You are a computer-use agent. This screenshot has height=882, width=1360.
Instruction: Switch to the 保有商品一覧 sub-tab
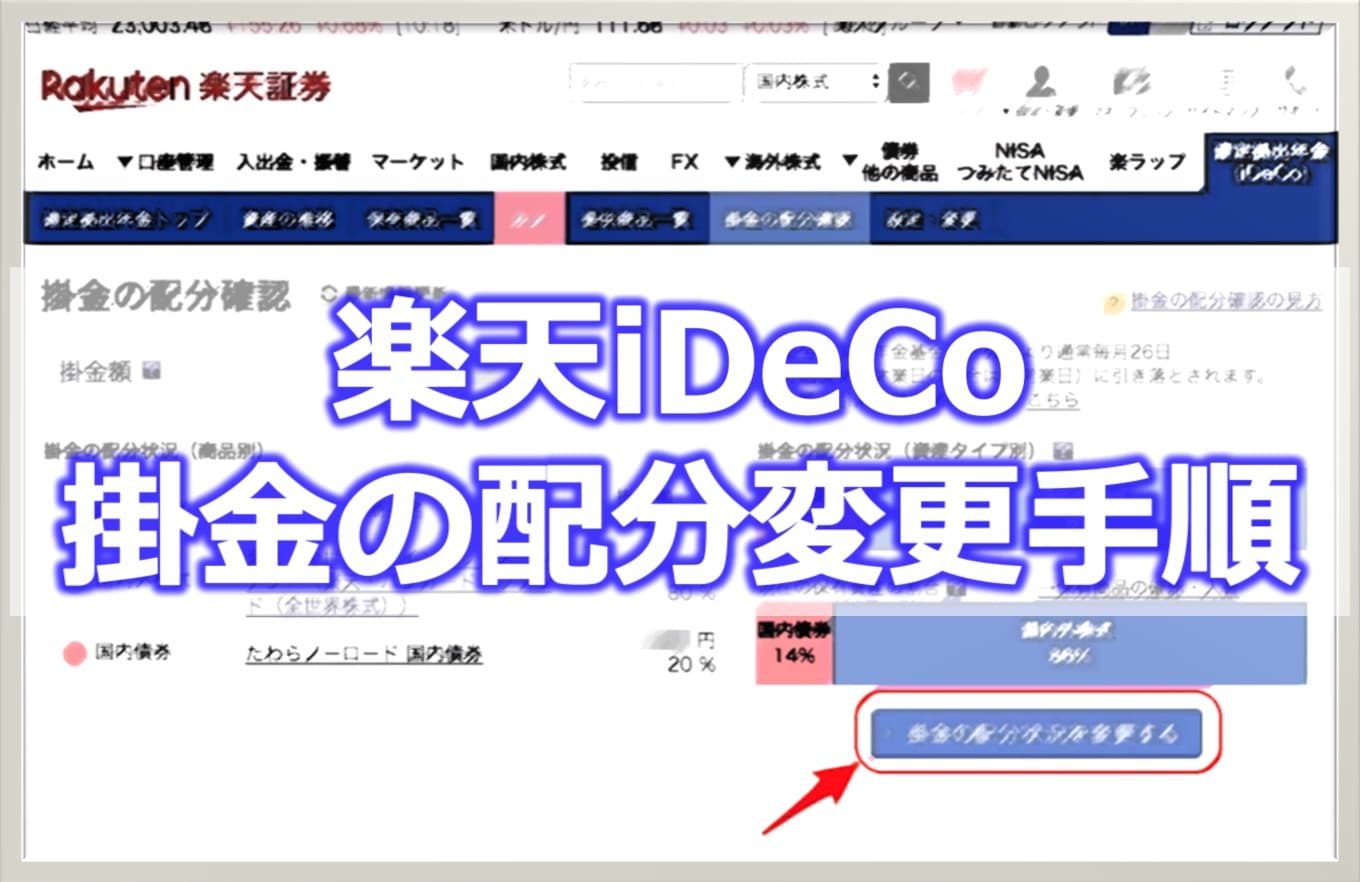(421, 221)
